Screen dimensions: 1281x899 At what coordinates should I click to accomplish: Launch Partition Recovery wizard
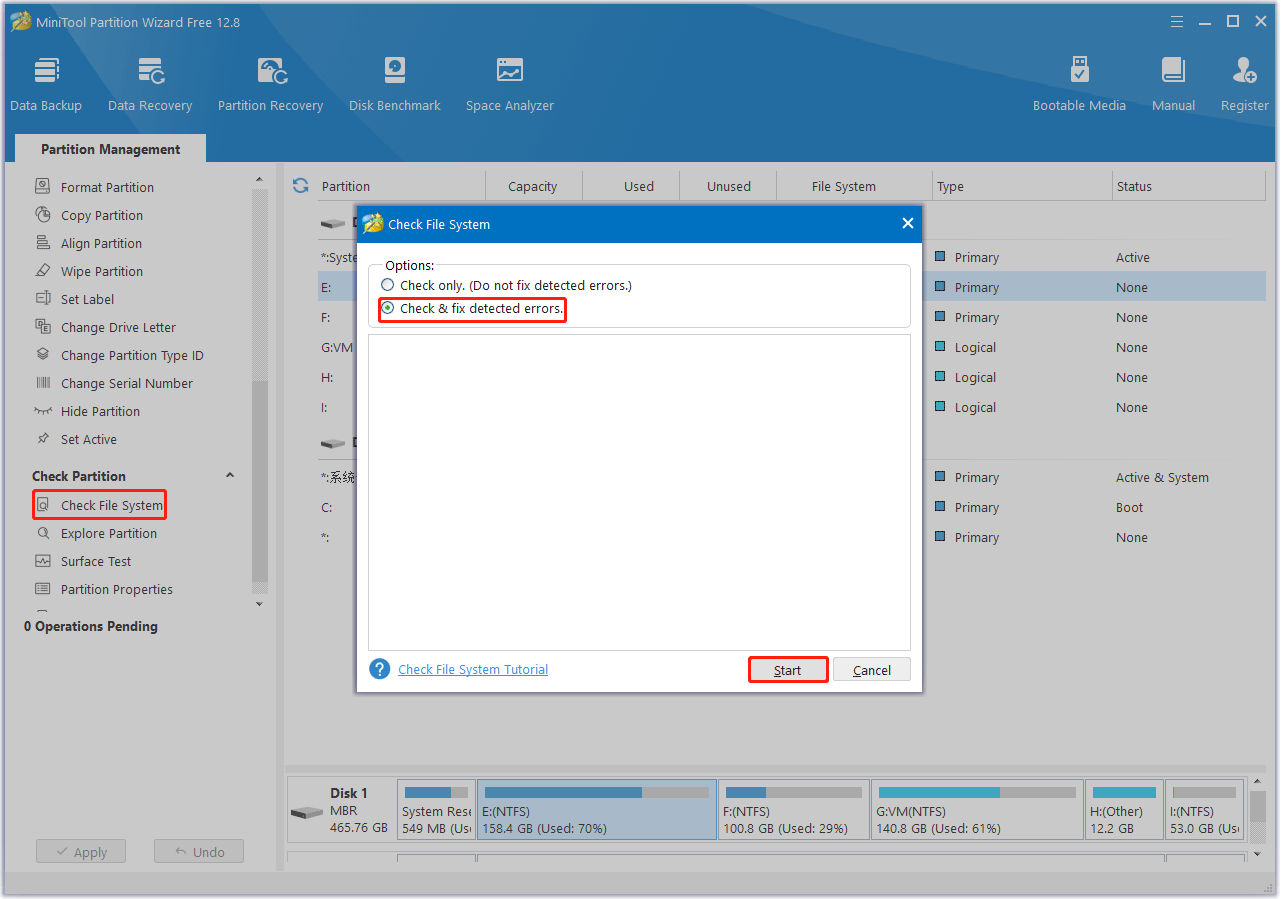pyautogui.click(x=270, y=84)
